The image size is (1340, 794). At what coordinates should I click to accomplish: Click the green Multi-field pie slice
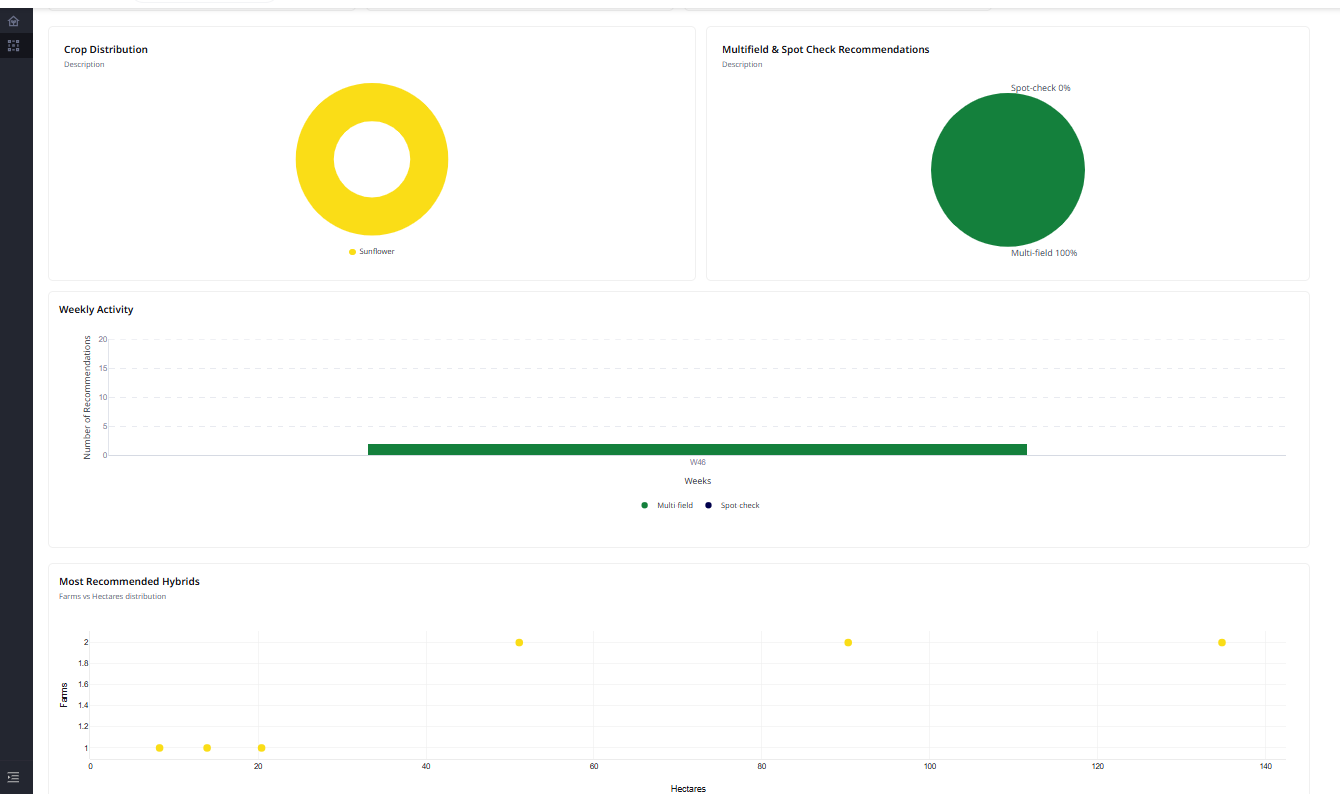(1007, 170)
